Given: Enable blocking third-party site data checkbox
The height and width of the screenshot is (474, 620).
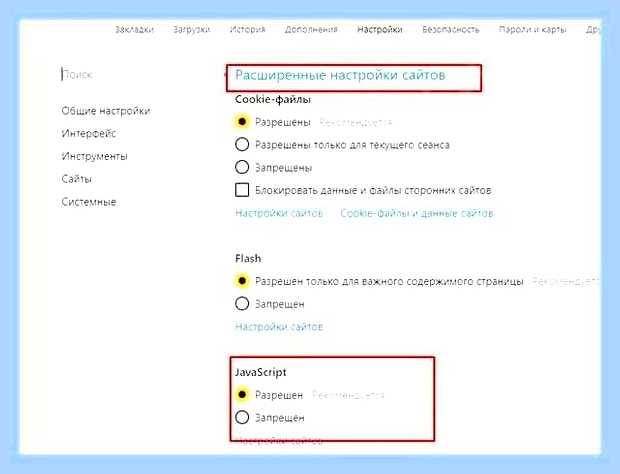Looking at the screenshot, I should 242,190.
